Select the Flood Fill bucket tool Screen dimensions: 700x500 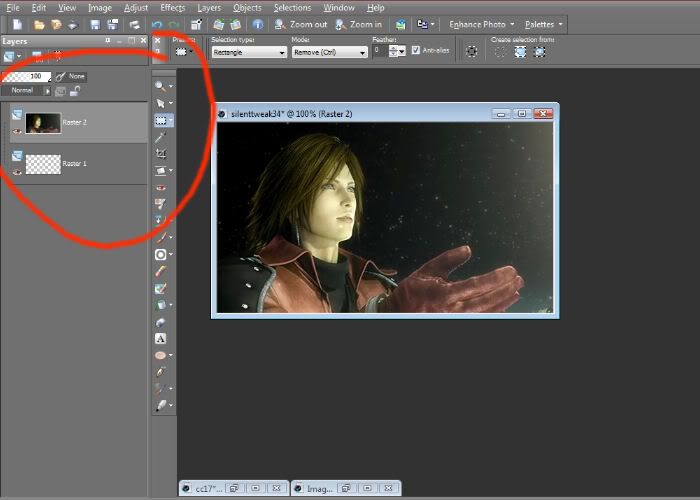tap(160, 305)
